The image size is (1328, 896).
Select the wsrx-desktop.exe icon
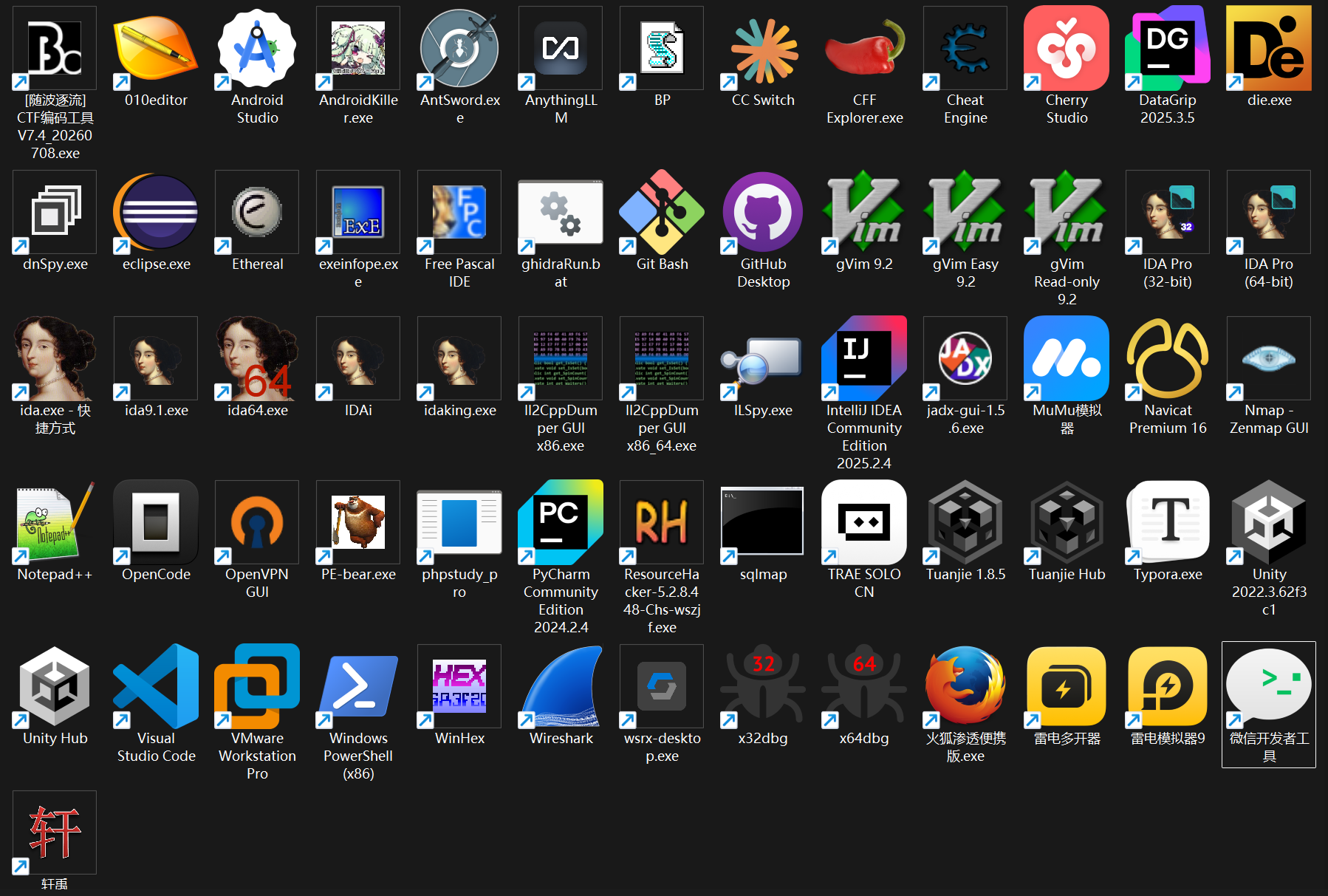pyautogui.click(x=662, y=686)
